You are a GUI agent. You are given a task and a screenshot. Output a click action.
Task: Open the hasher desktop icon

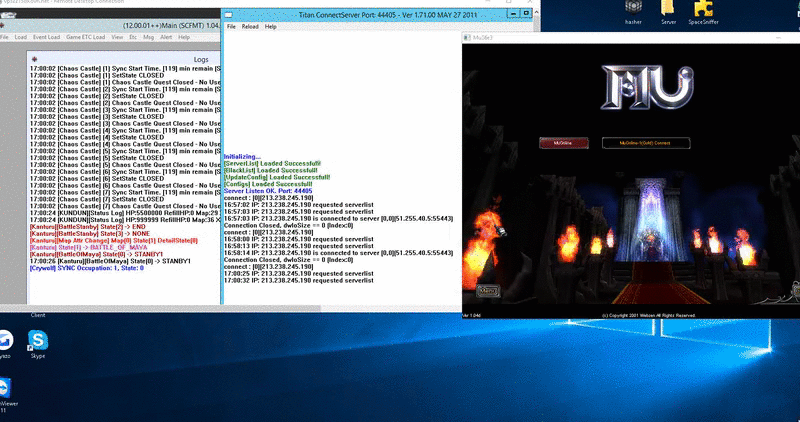(633, 9)
